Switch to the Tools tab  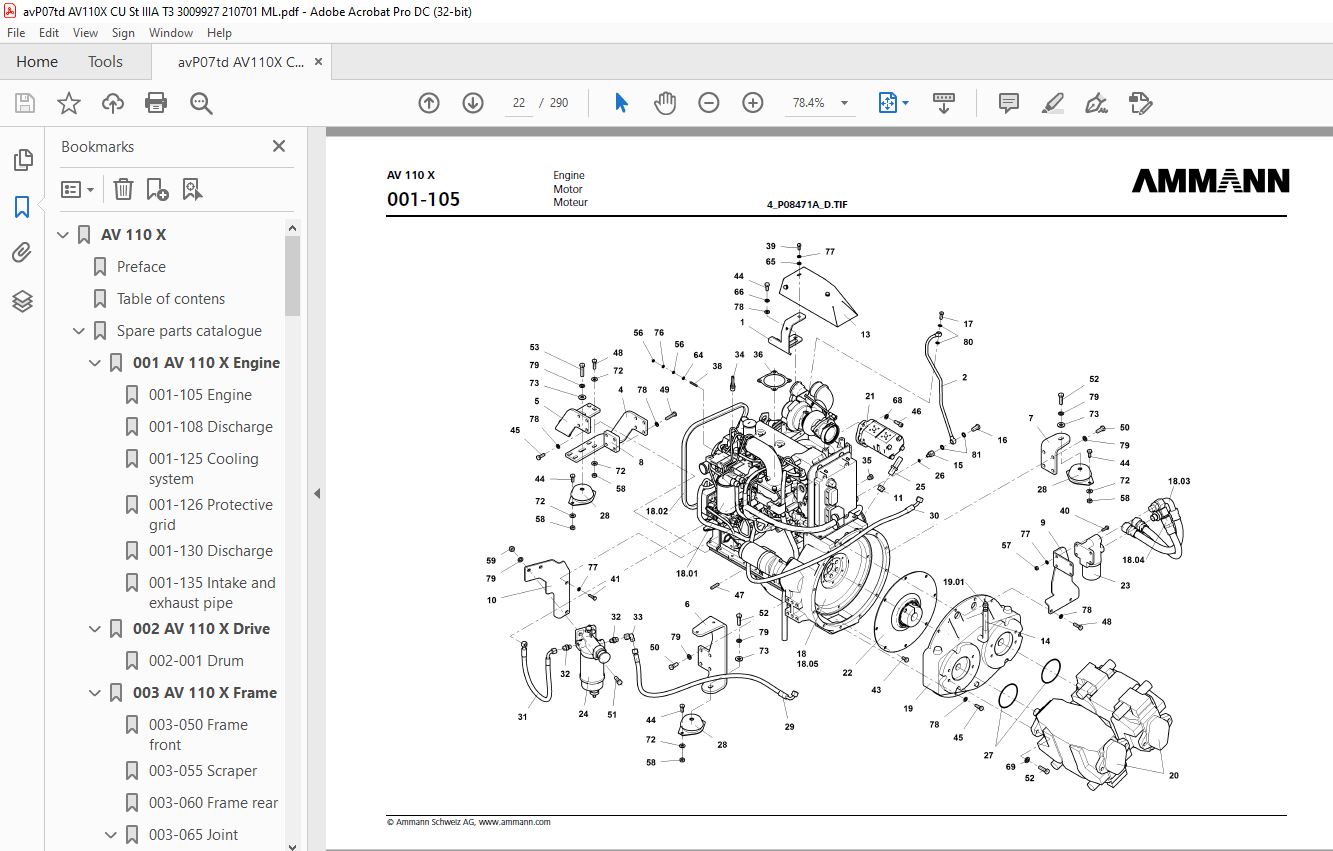point(105,62)
